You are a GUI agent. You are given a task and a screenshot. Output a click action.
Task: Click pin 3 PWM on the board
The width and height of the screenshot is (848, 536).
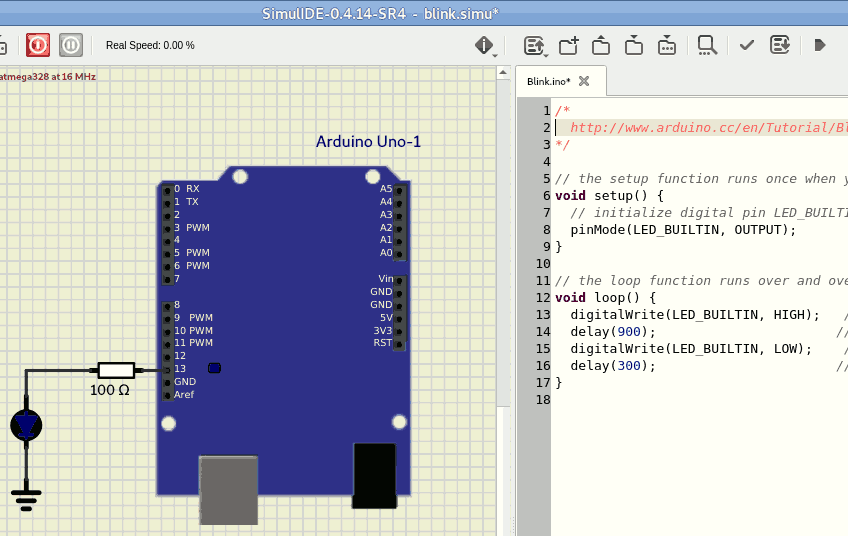click(x=168, y=228)
